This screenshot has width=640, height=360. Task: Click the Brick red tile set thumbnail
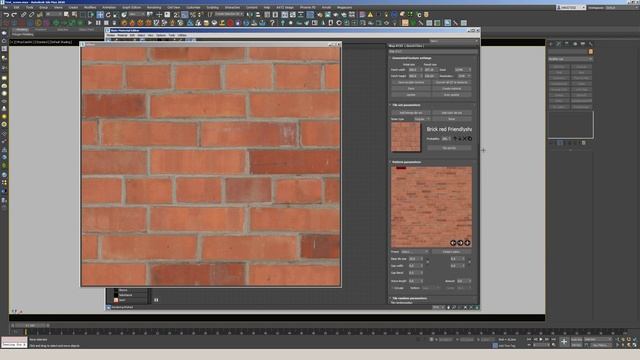[406, 137]
